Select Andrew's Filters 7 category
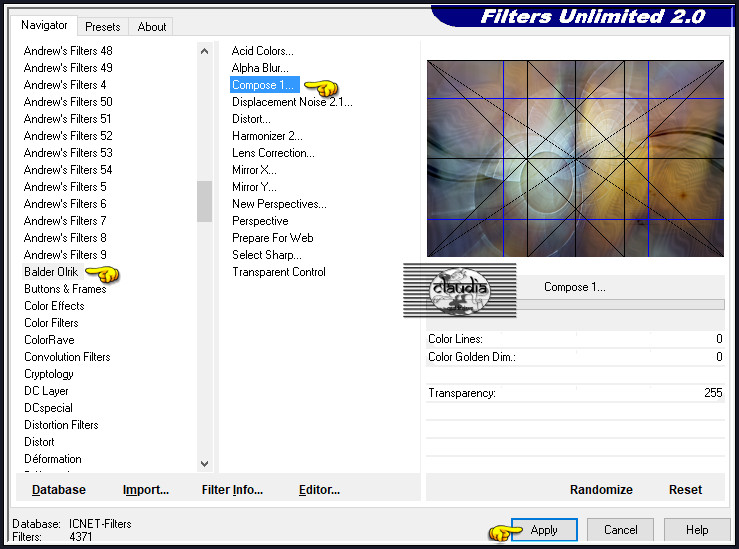739x549 pixels. point(65,221)
